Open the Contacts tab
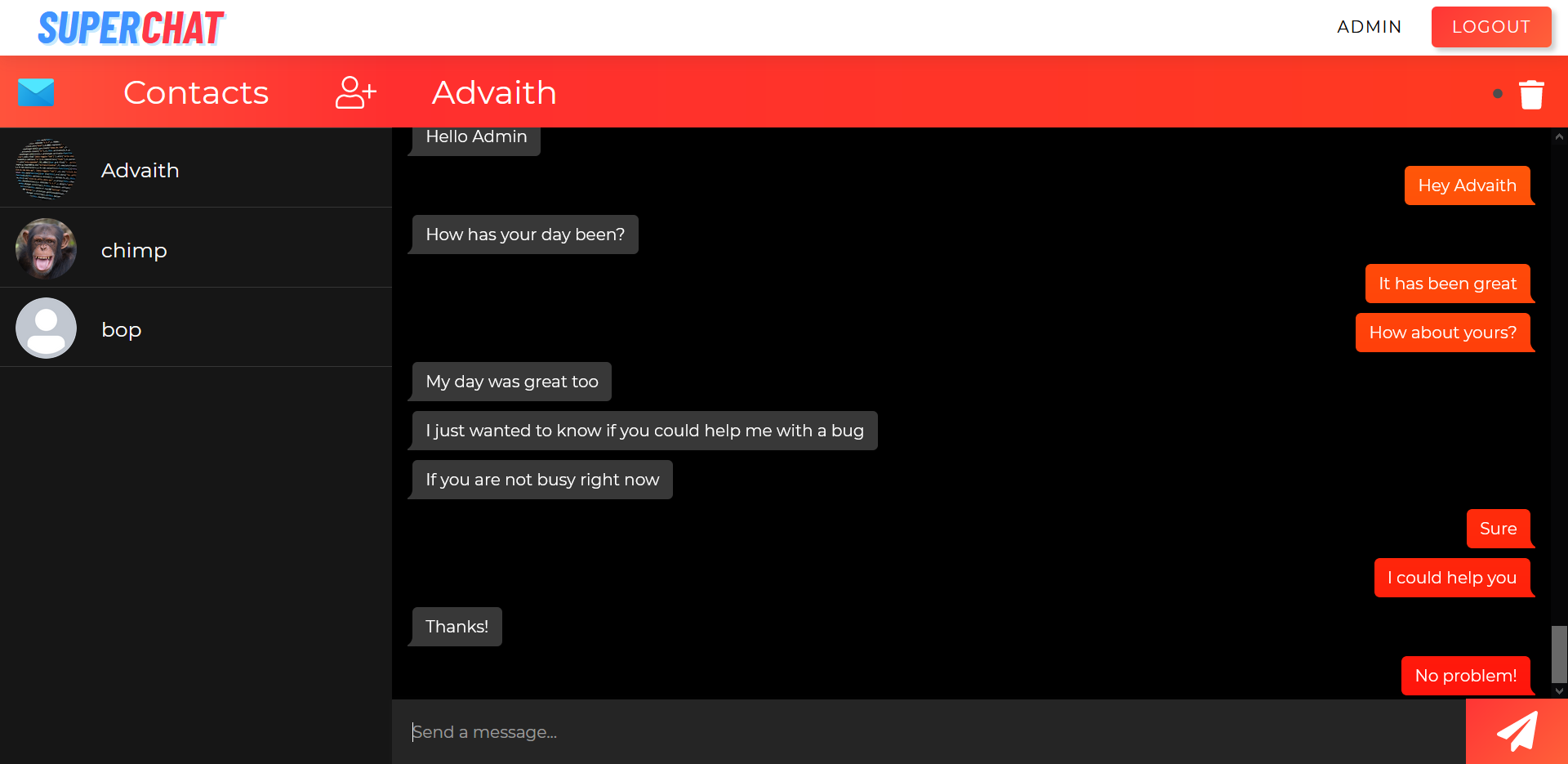 pos(196,92)
